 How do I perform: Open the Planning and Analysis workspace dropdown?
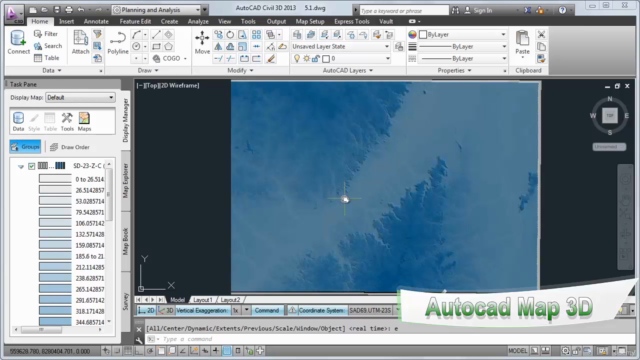157,10
